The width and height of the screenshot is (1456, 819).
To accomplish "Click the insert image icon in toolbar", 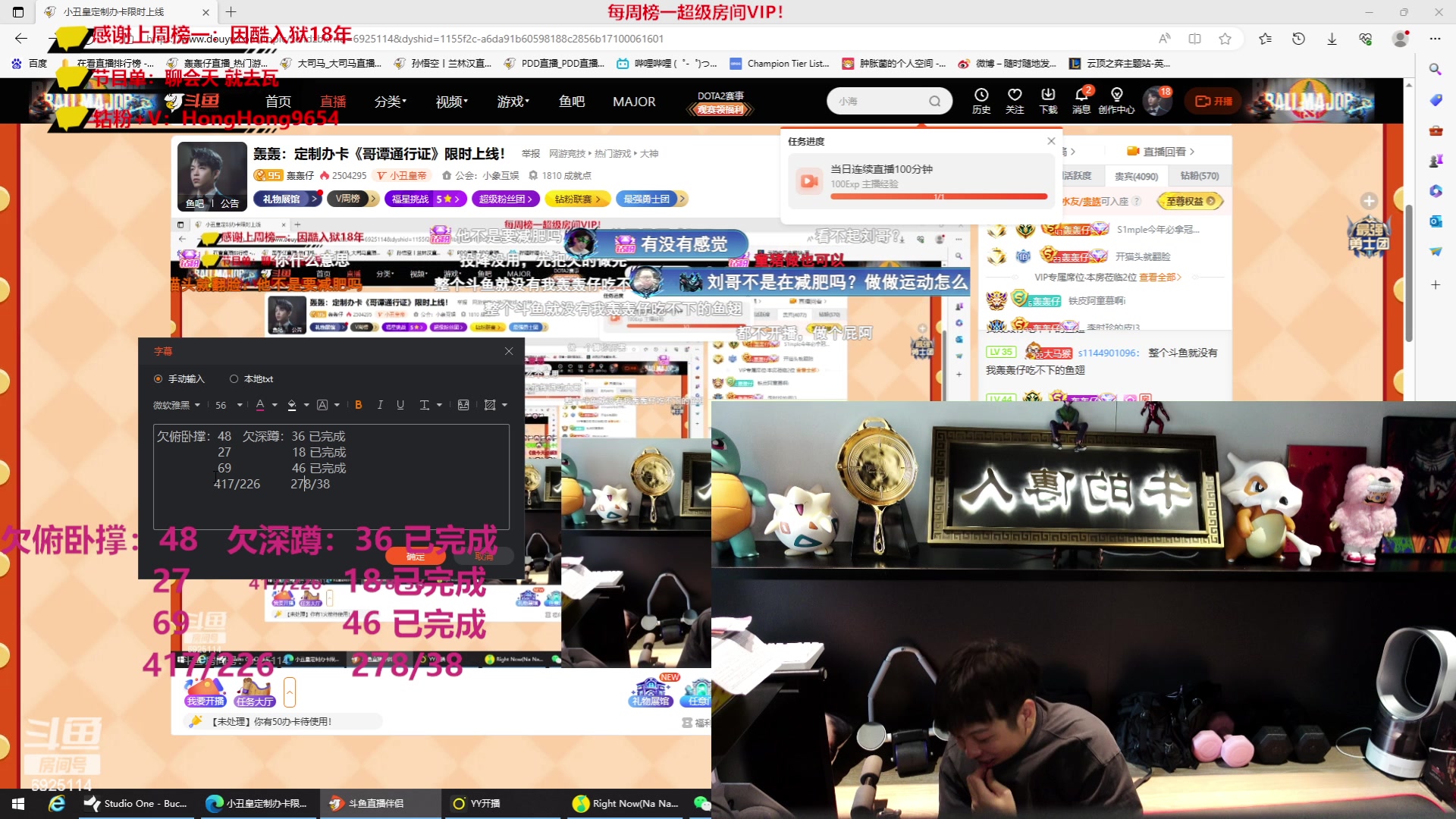I will pyautogui.click(x=463, y=404).
